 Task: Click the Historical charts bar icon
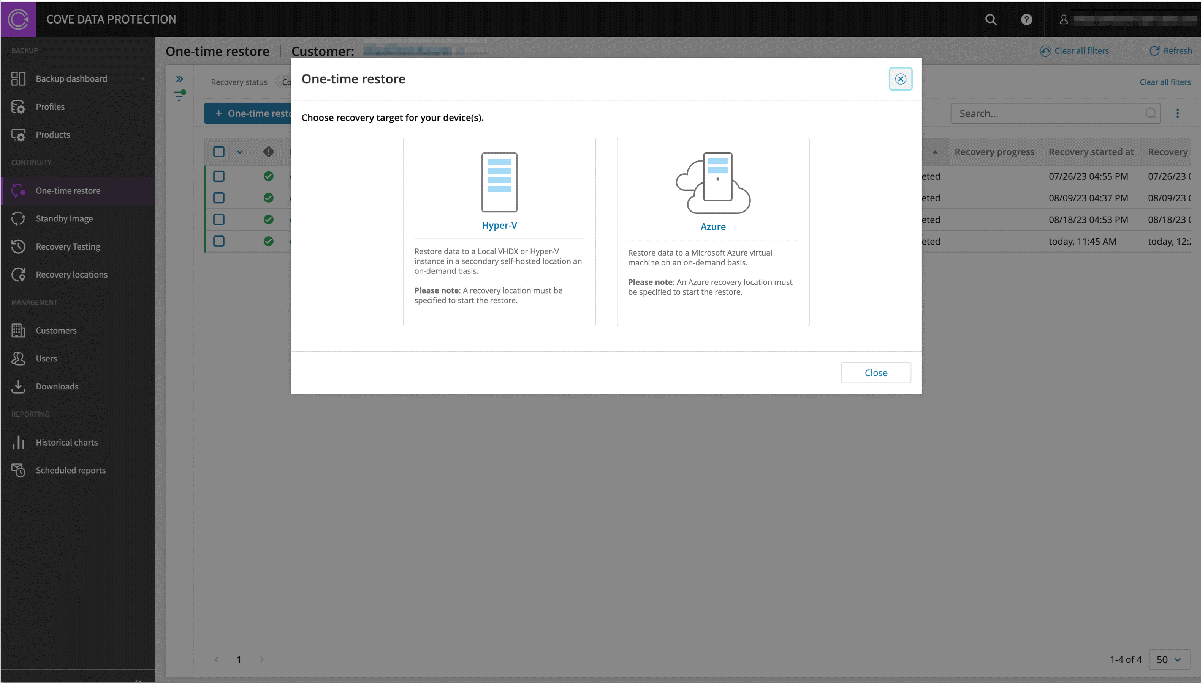click(x=18, y=443)
